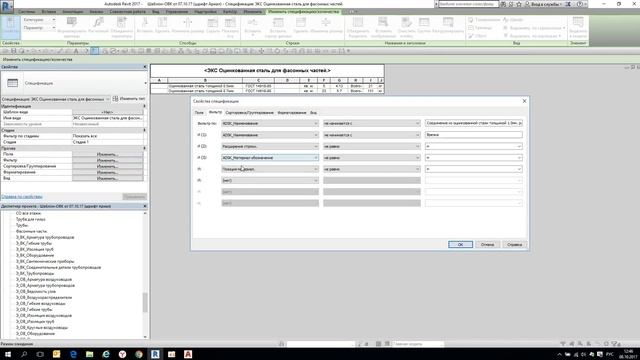640x360 pixels.
Task: Open ADSK_Материал обозначение field dropdown
Action: click(270, 158)
